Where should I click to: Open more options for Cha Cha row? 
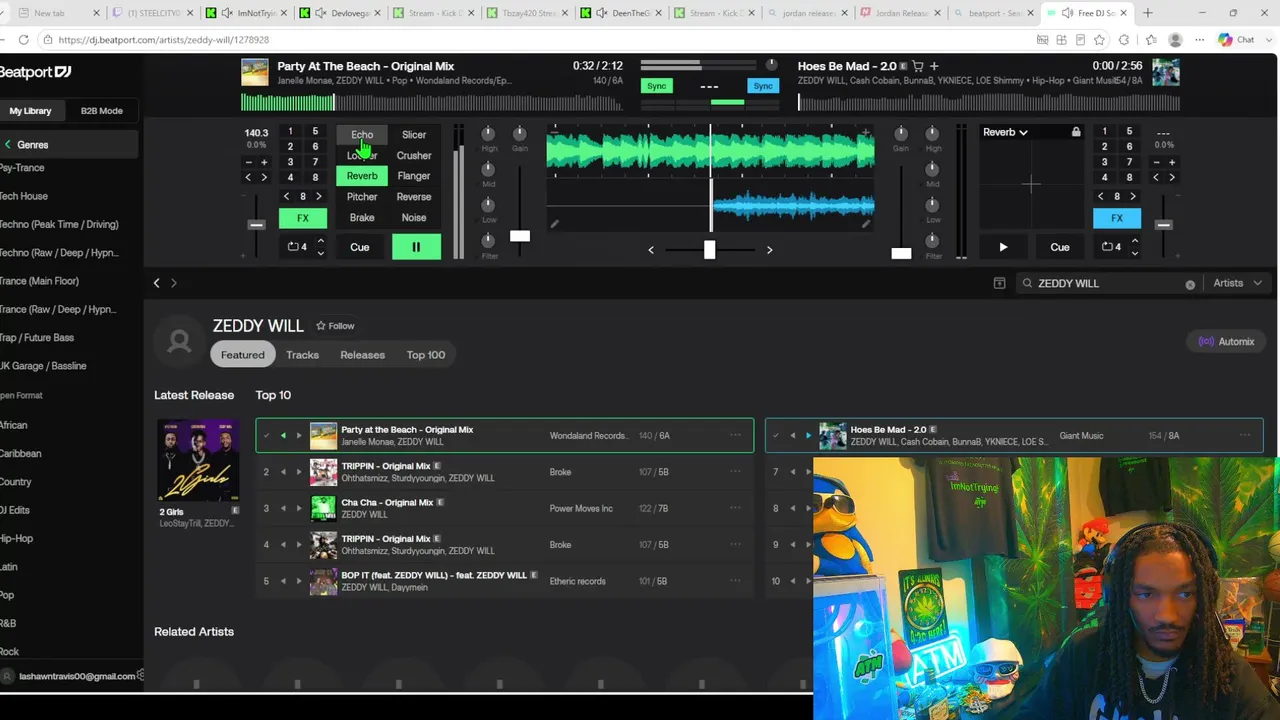[735, 508]
